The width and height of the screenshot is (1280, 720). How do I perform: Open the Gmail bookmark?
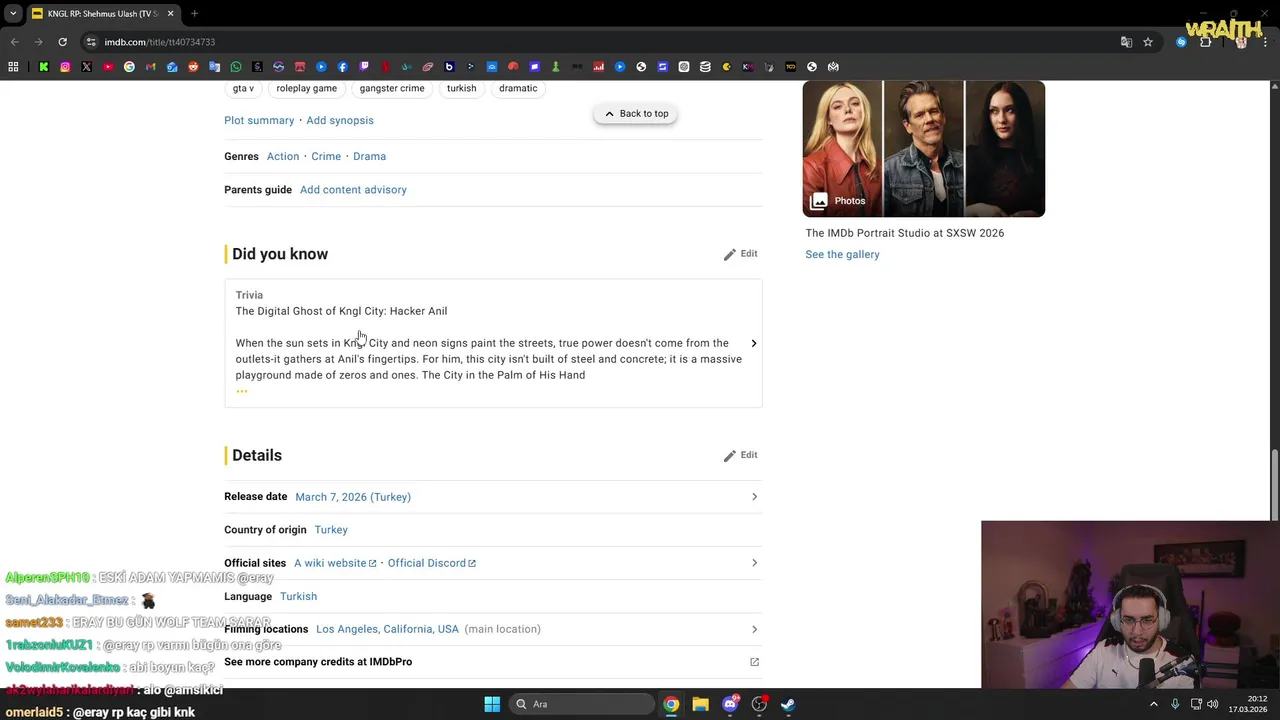pyautogui.click(x=150, y=67)
